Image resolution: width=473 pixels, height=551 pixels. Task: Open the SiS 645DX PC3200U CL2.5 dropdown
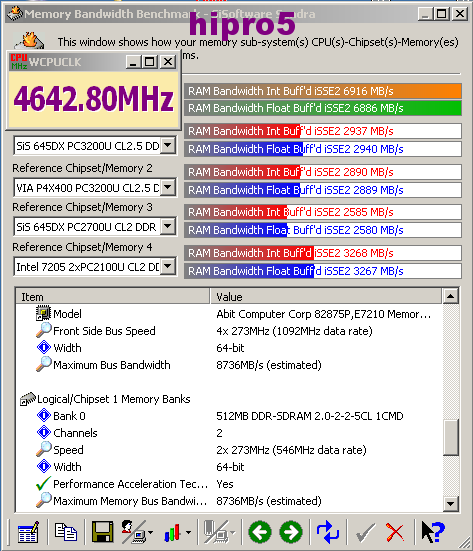pos(168,145)
